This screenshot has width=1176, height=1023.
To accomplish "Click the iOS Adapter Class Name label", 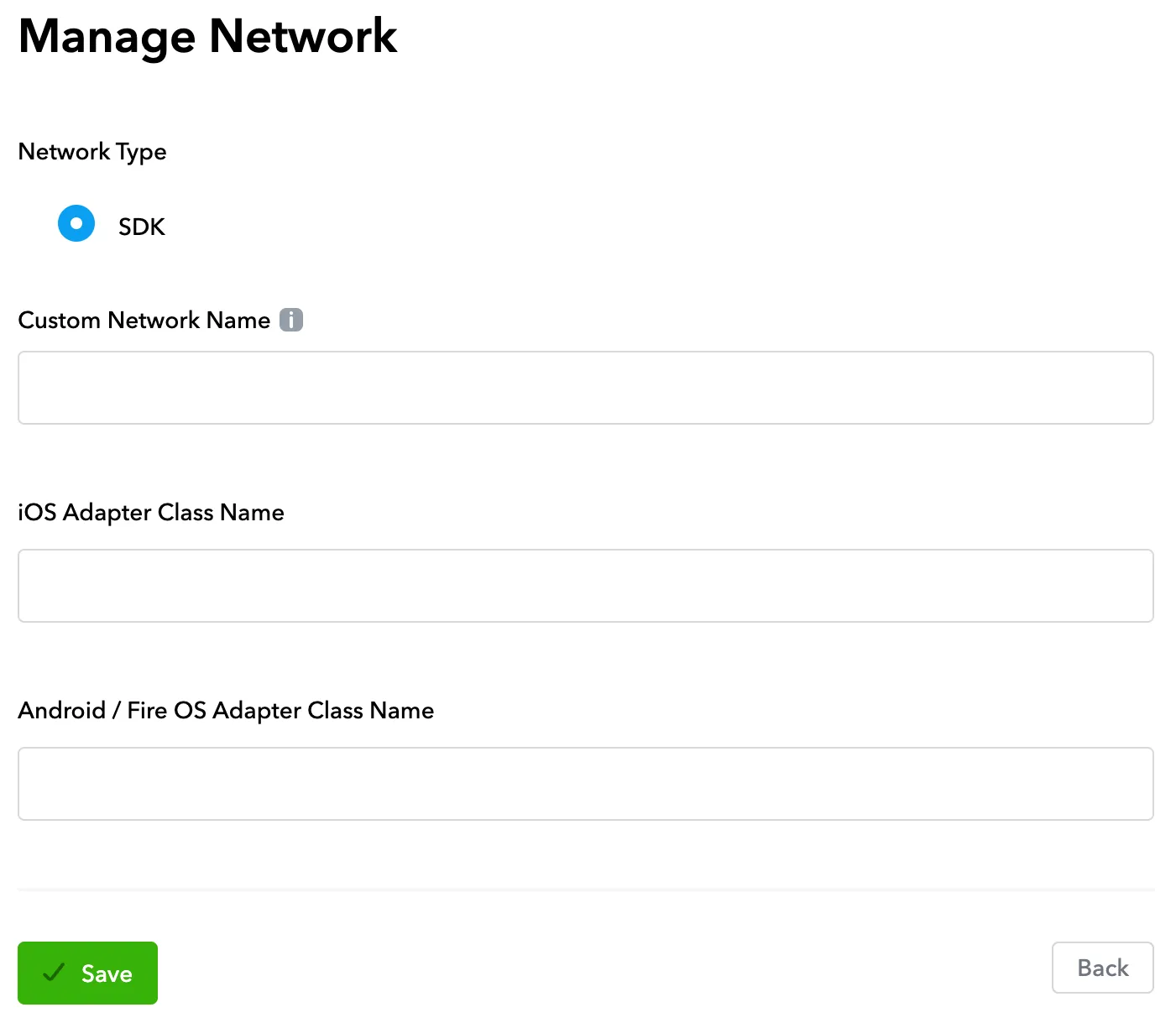I will click(x=151, y=512).
